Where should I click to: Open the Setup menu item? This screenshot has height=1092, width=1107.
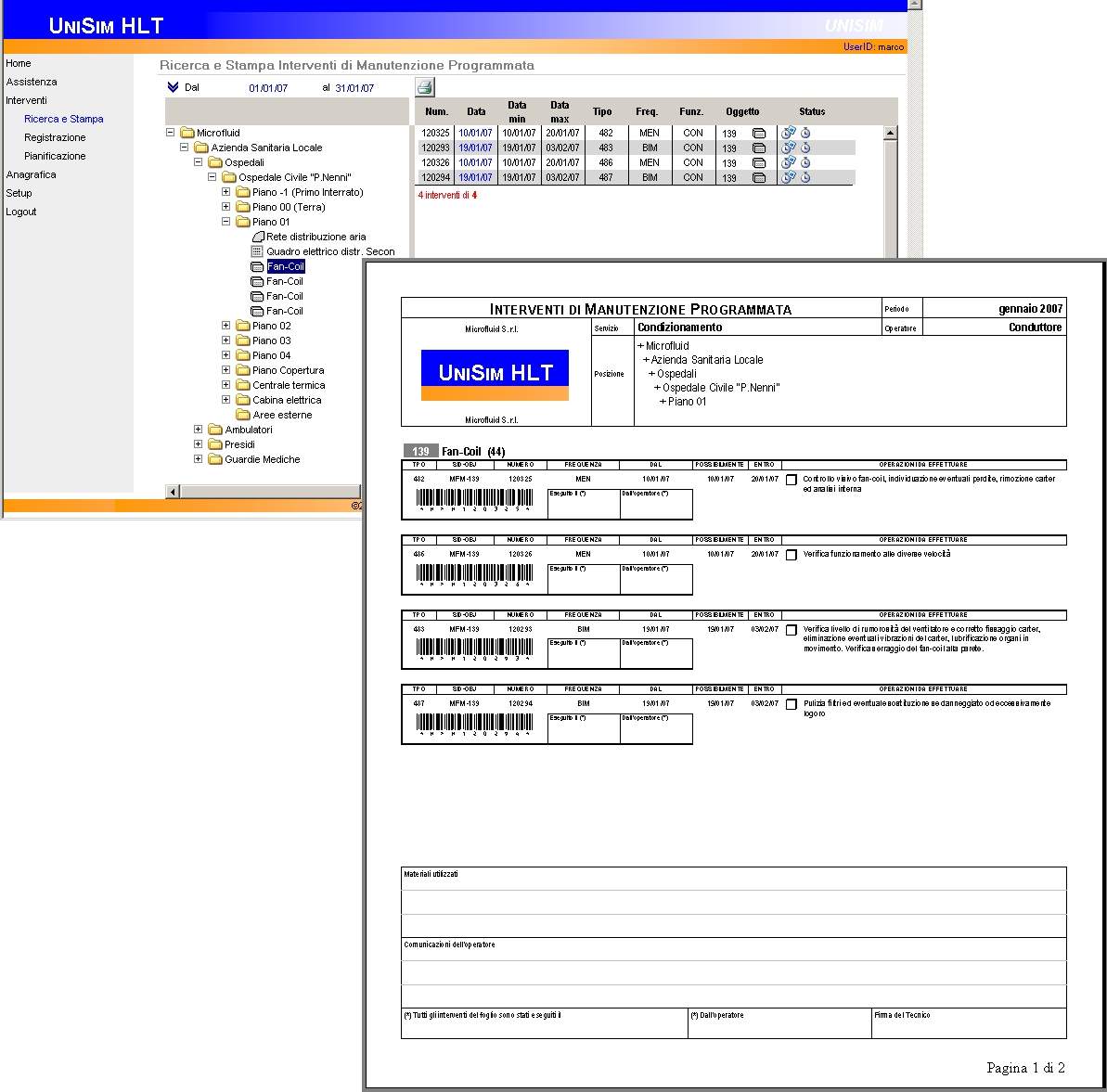pyautogui.click(x=19, y=193)
